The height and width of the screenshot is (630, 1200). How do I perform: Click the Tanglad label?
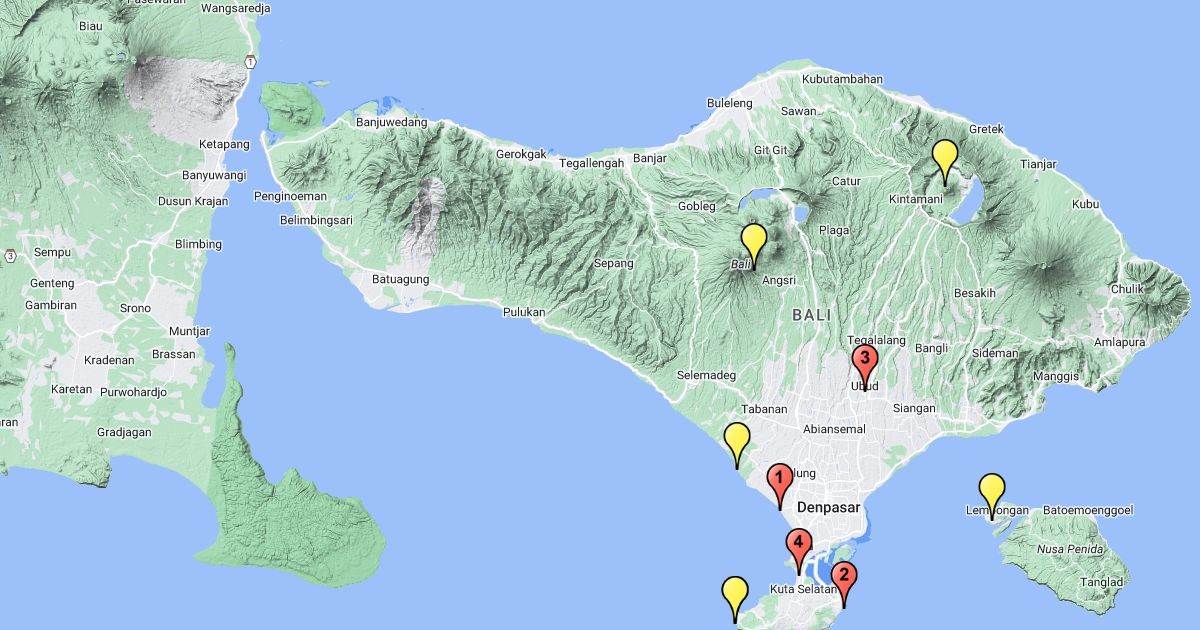[x=1103, y=582]
